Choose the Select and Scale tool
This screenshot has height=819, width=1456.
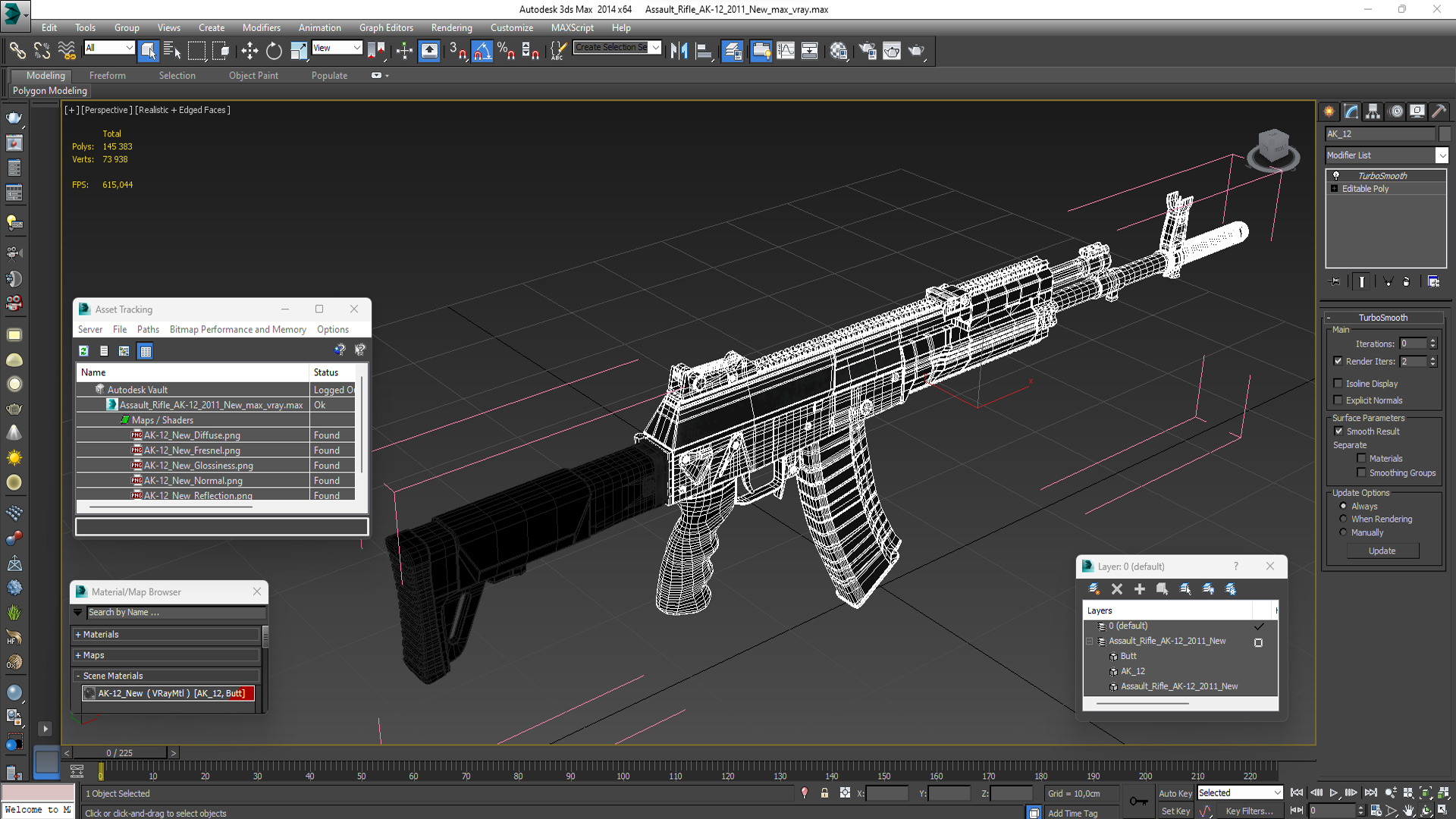coord(299,51)
